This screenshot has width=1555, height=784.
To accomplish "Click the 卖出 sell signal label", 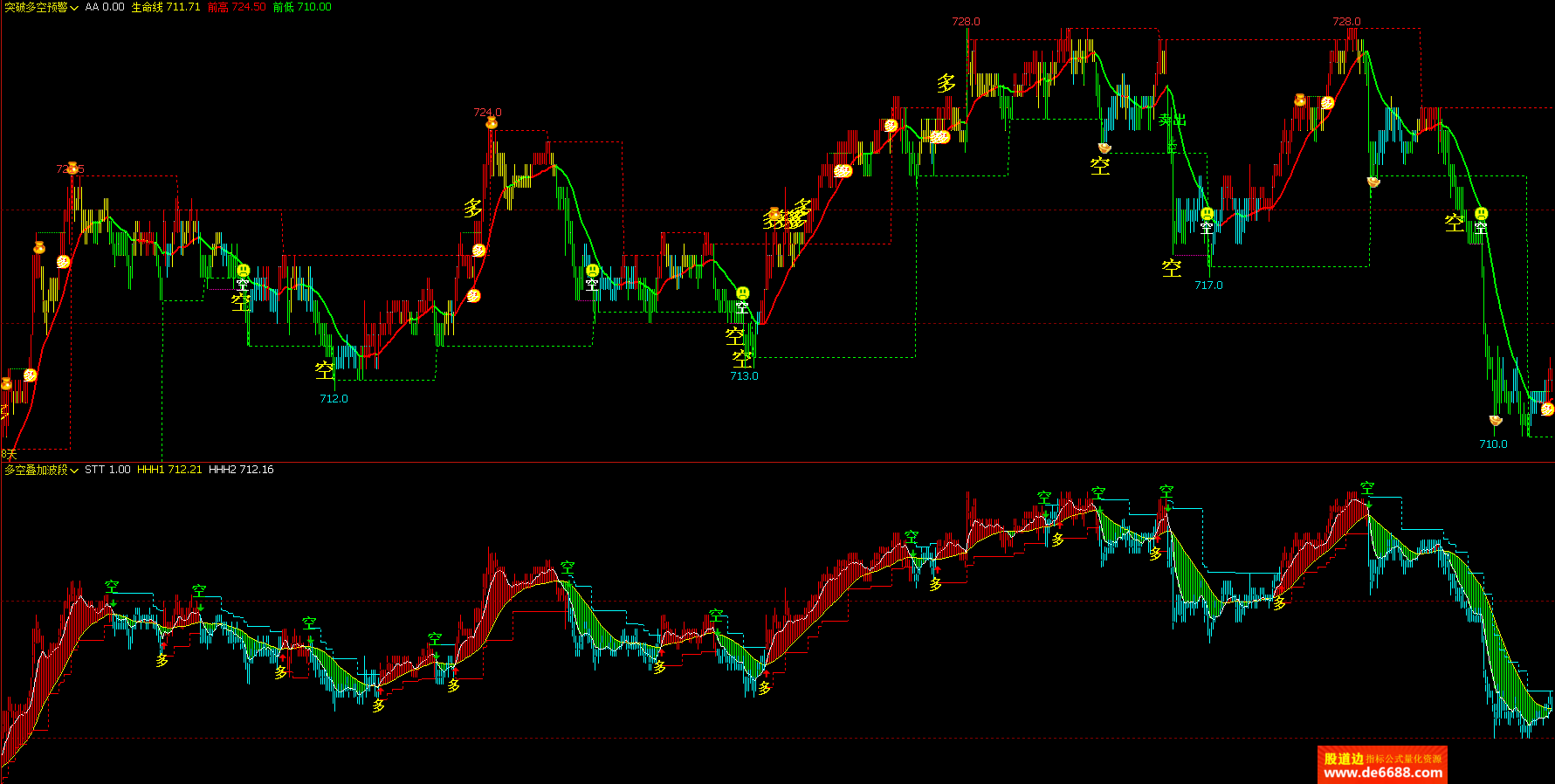I will 1173,120.
